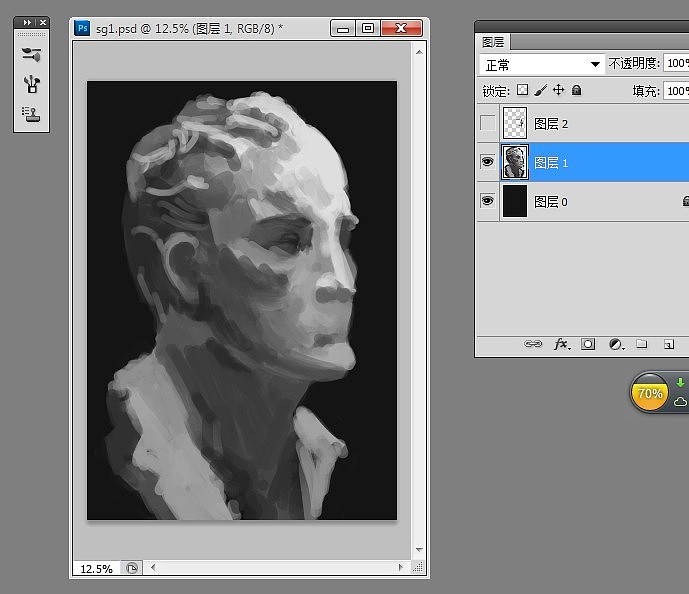
Task: Click the cloud icon on floating widget
Action: (x=681, y=401)
